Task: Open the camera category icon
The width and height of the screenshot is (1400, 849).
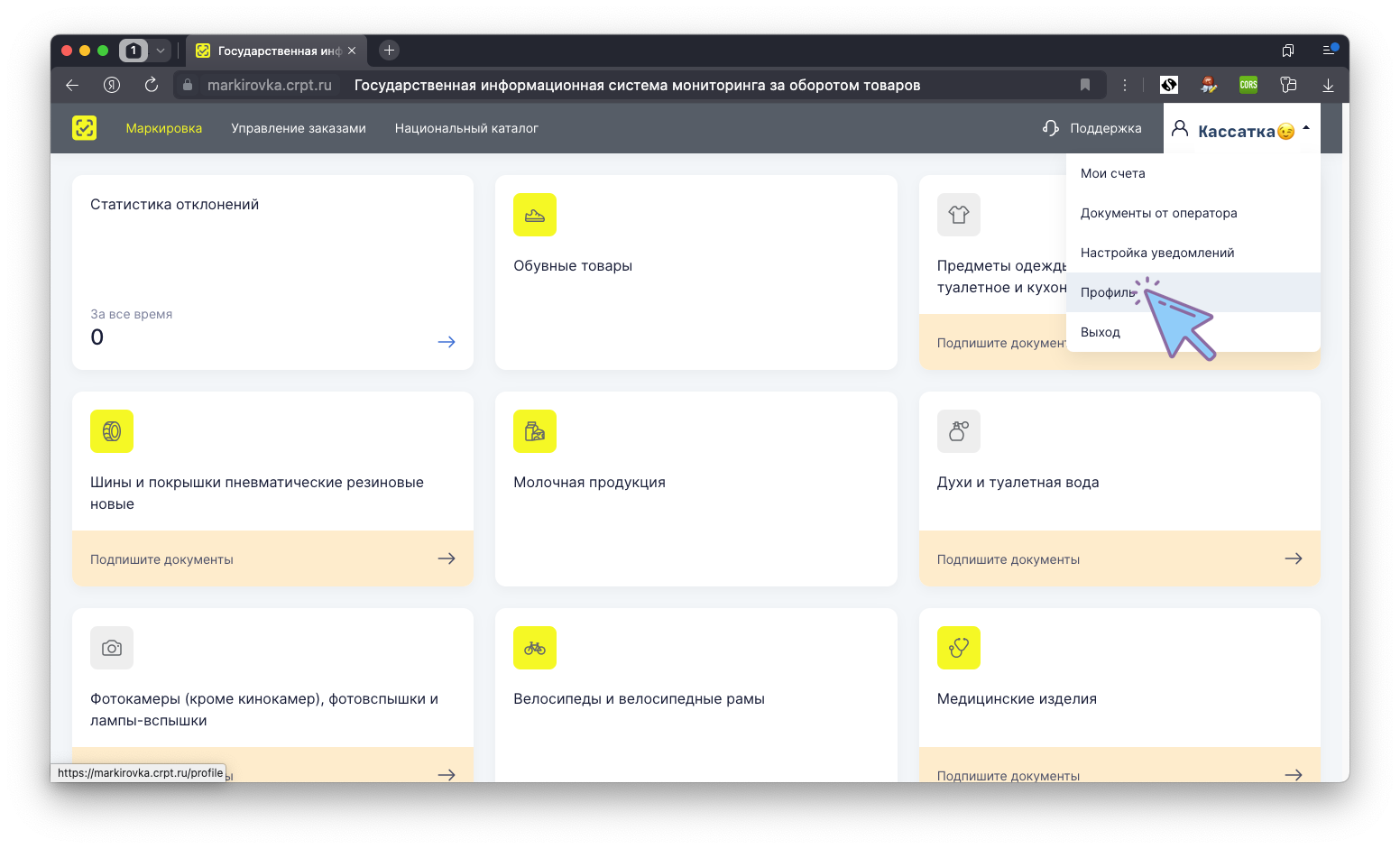Action: tap(112, 648)
